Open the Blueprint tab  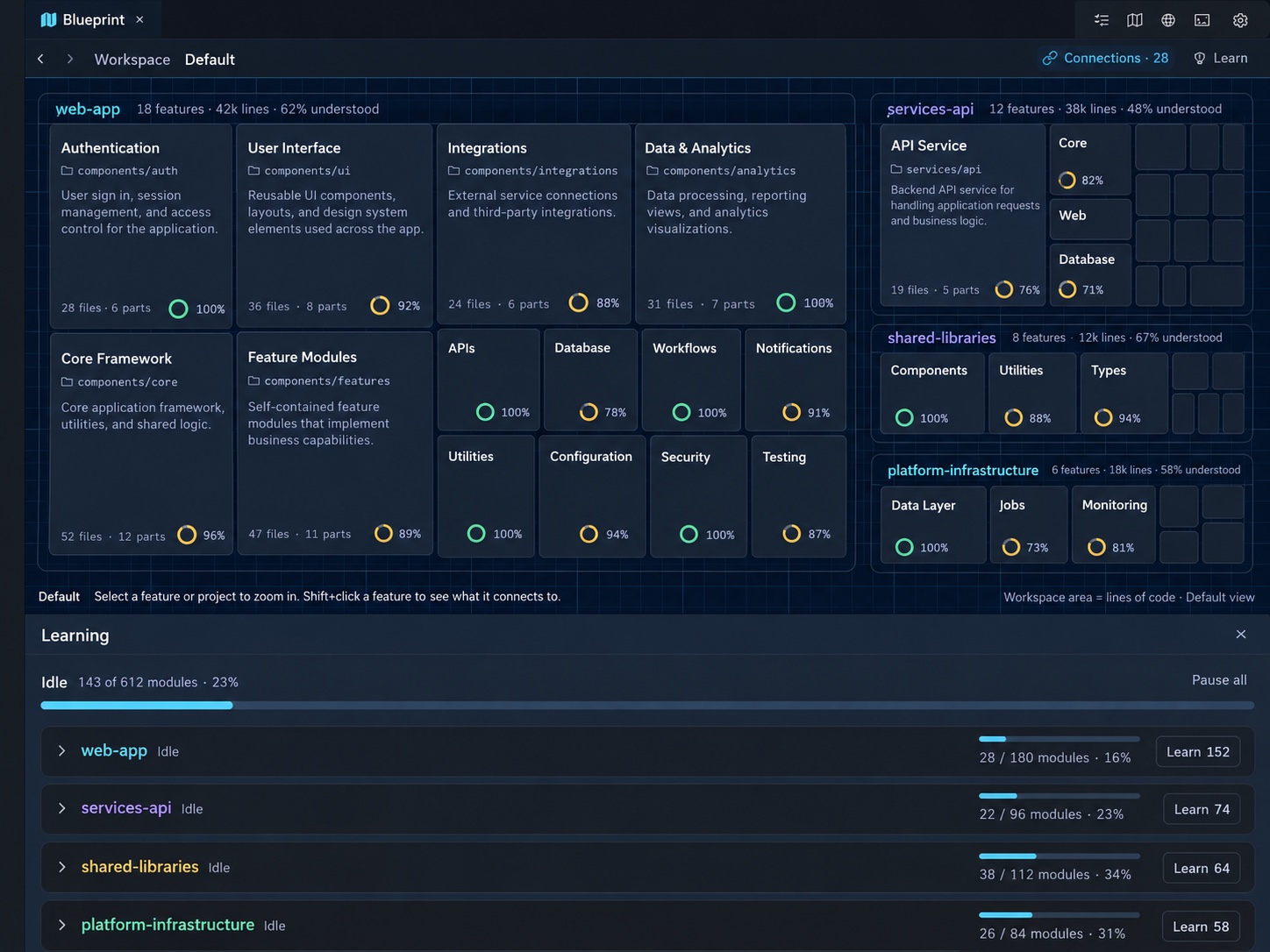93,19
